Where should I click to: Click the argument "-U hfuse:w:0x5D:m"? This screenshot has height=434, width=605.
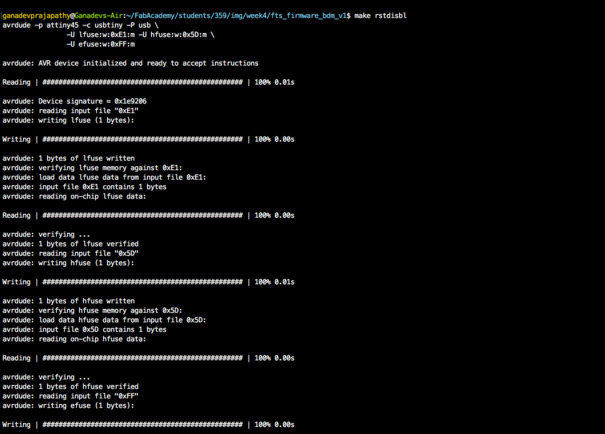click(x=172, y=35)
